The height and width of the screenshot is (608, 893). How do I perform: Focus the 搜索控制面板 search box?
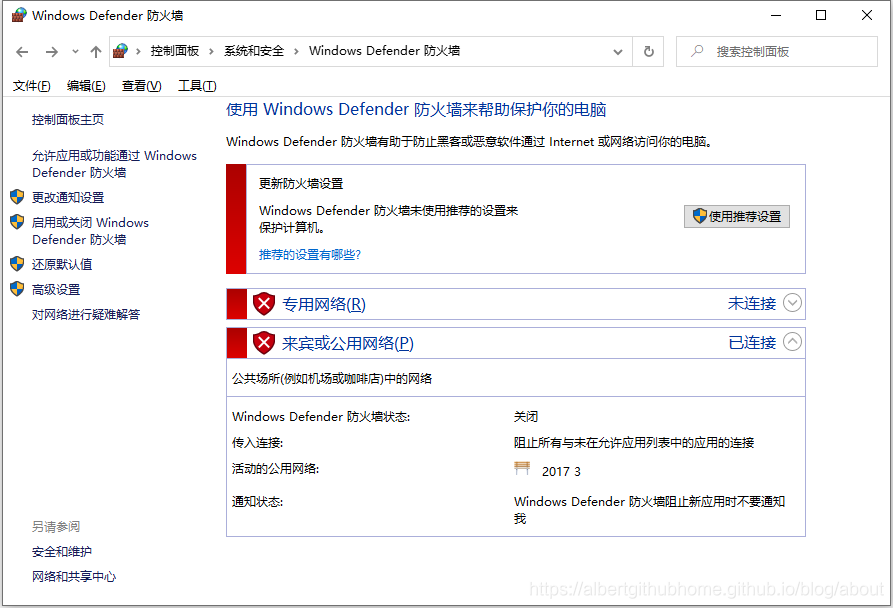point(777,52)
